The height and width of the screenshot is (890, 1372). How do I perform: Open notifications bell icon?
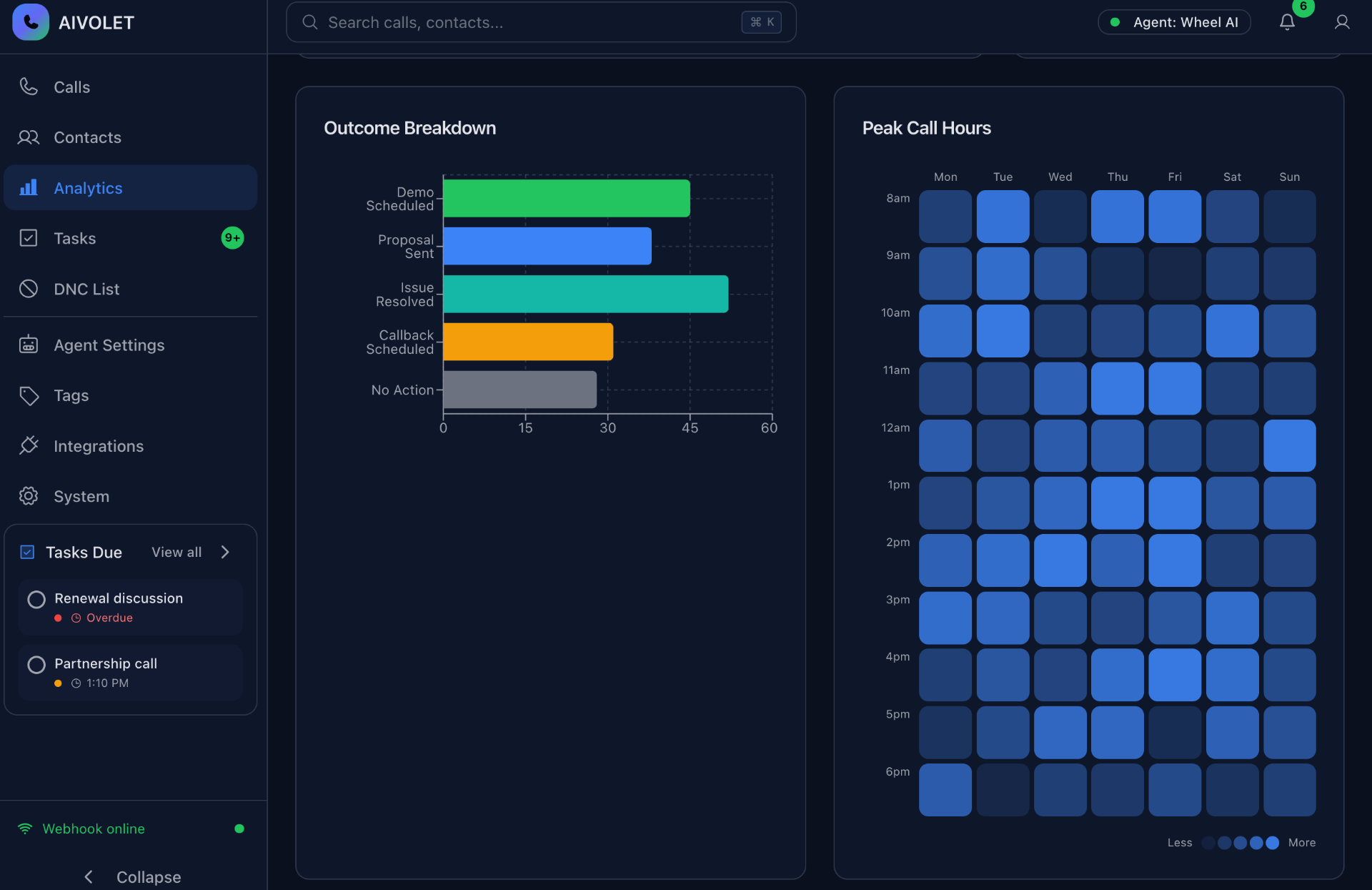[1287, 22]
